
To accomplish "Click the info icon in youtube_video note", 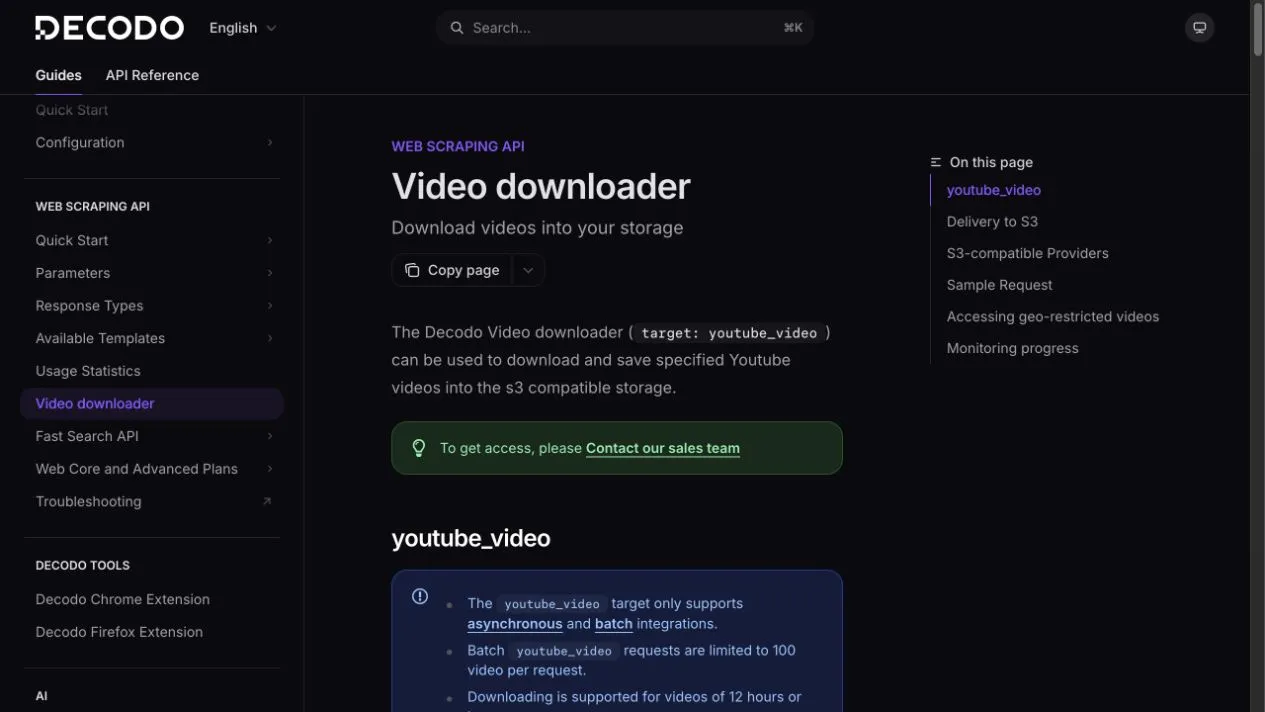I will coord(420,596).
